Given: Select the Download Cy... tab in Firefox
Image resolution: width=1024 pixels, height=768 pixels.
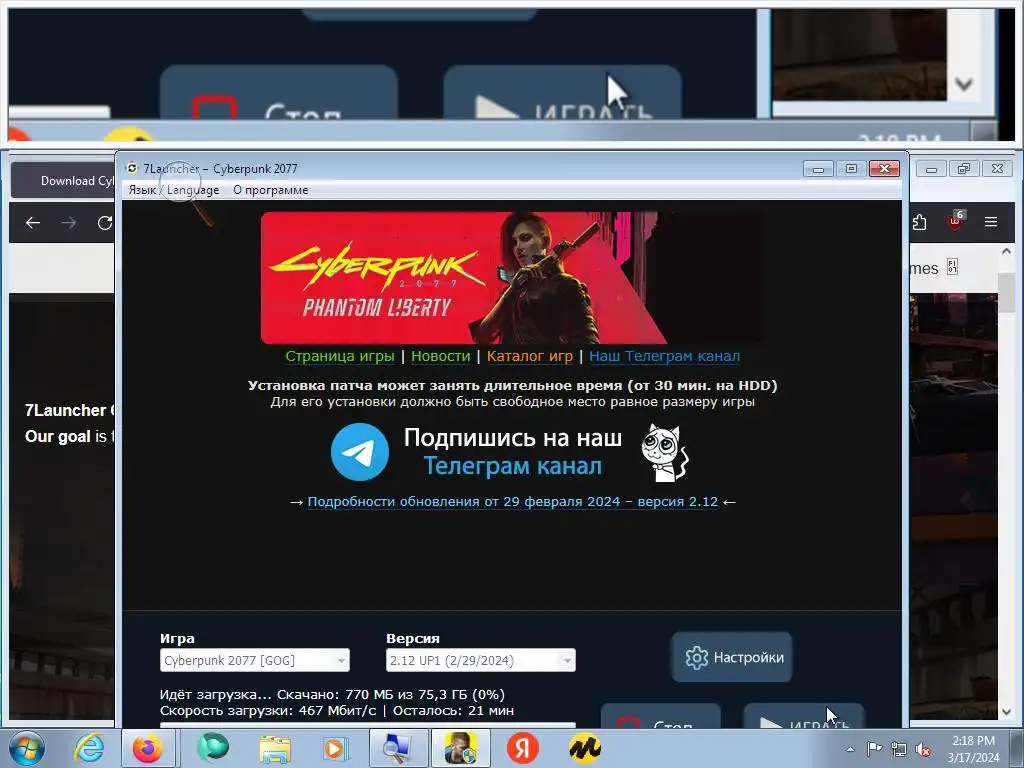Looking at the screenshot, I should [x=63, y=181].
